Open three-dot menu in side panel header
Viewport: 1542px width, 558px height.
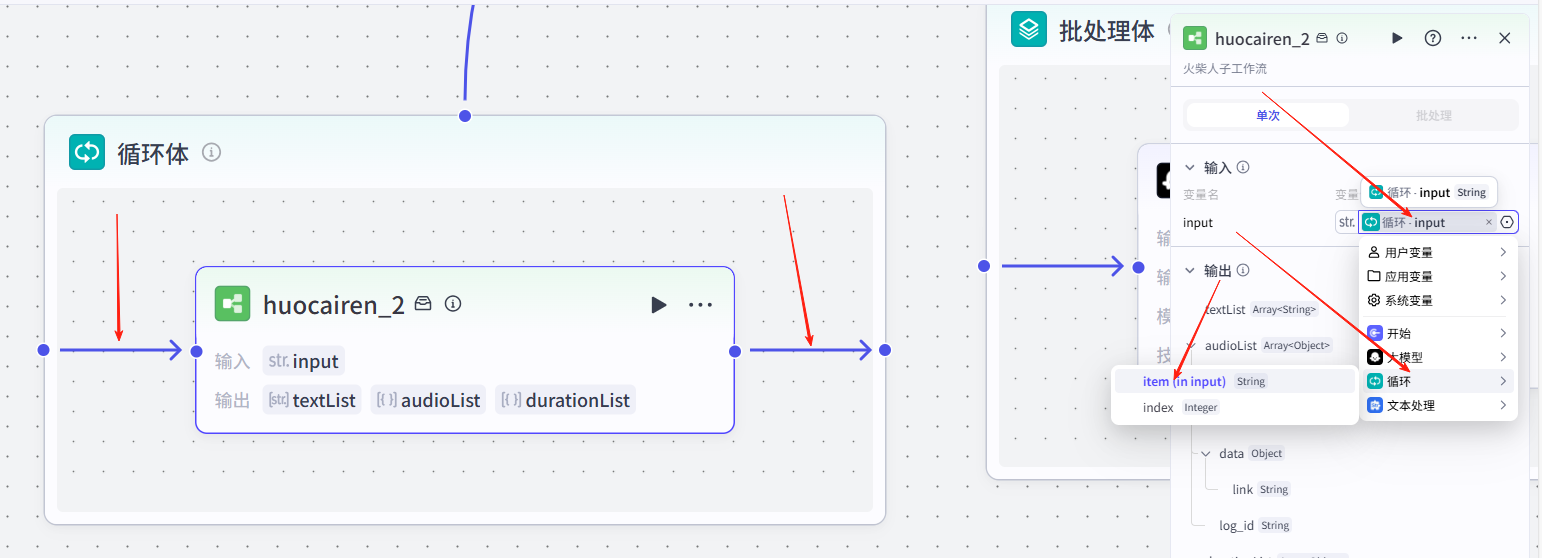[x=1469, y=38]
